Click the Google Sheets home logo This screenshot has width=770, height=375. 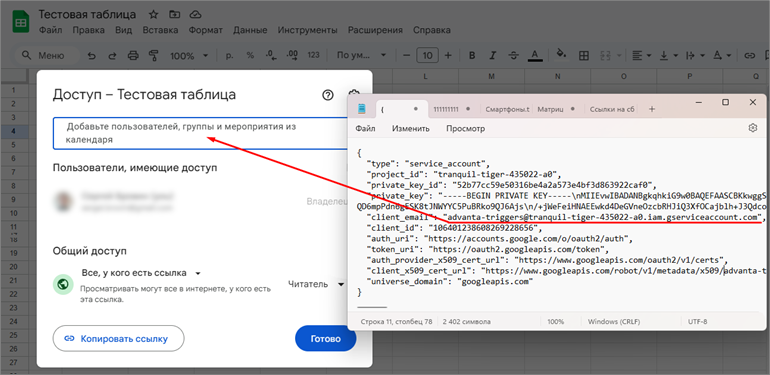[22, 22]
